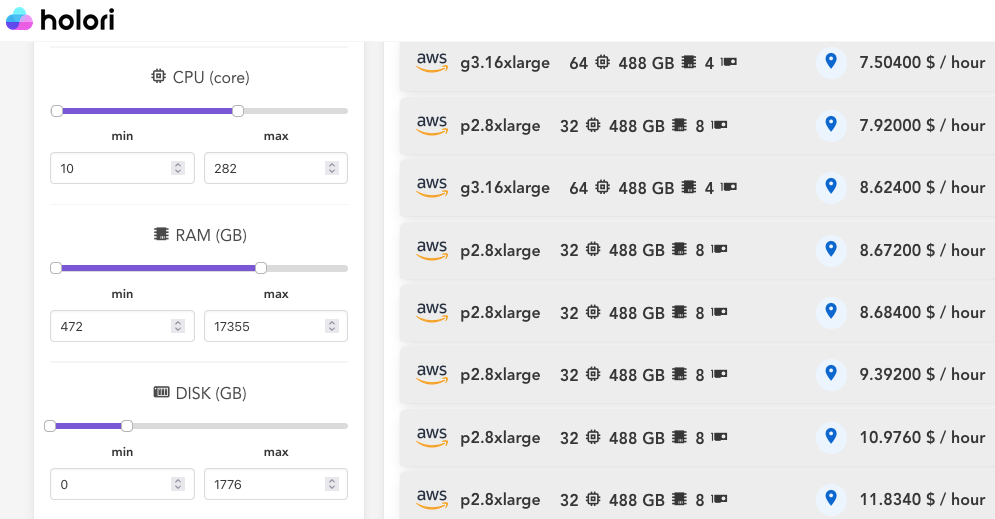The height and width of the screenshot is (519, 995).
Task: Click the CPU chip icon in filters
Action: point(159,77)
